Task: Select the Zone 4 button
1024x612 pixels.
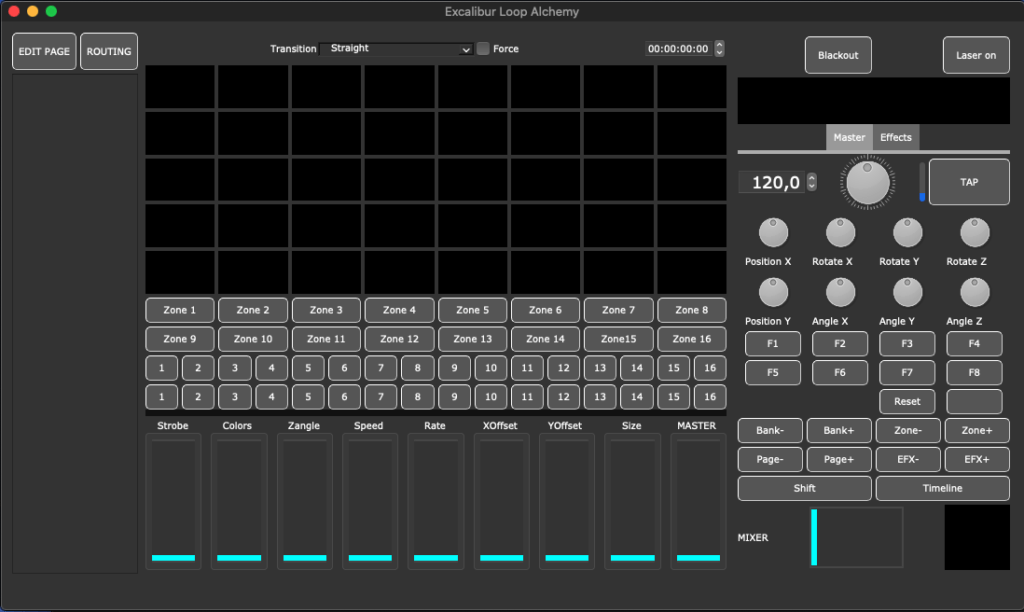Action: point(399,310)
